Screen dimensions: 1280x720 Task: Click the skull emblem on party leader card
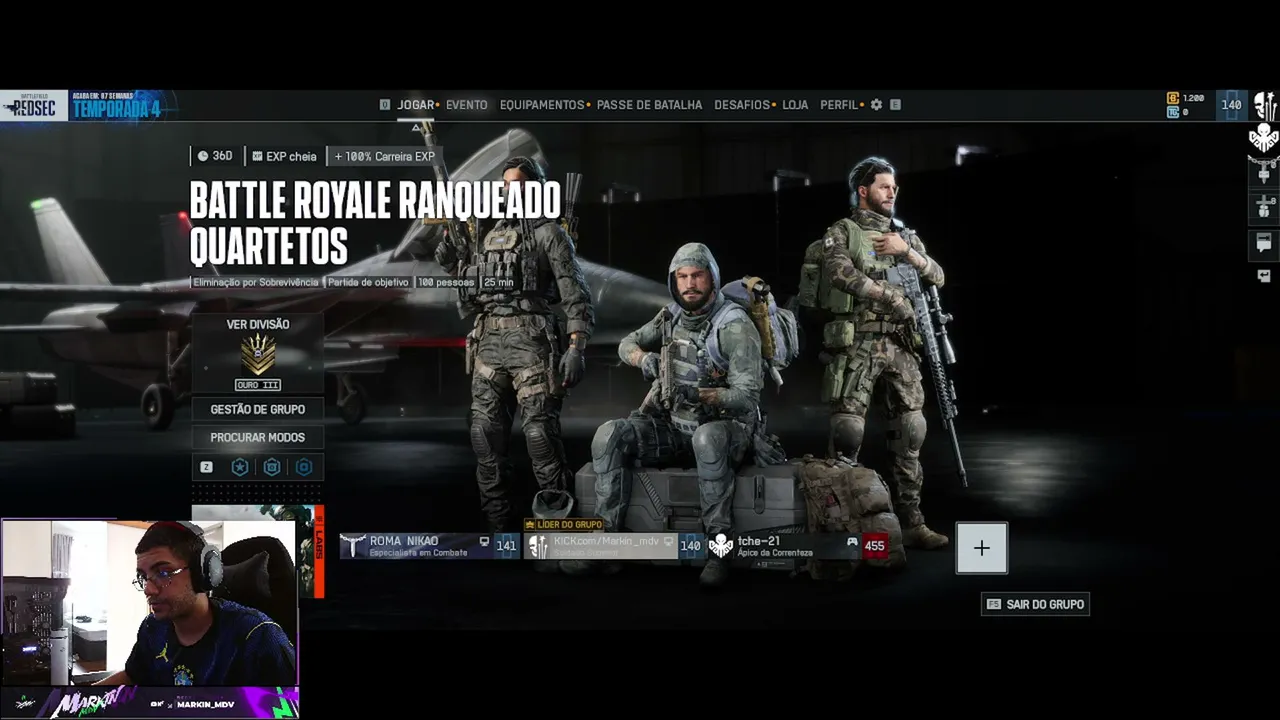click(538, 546)
